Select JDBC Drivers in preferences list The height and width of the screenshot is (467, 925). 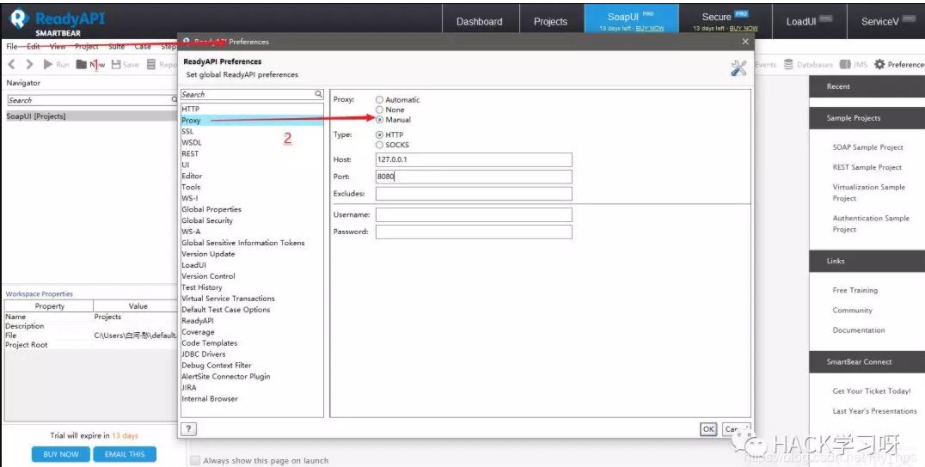(252, 354)
